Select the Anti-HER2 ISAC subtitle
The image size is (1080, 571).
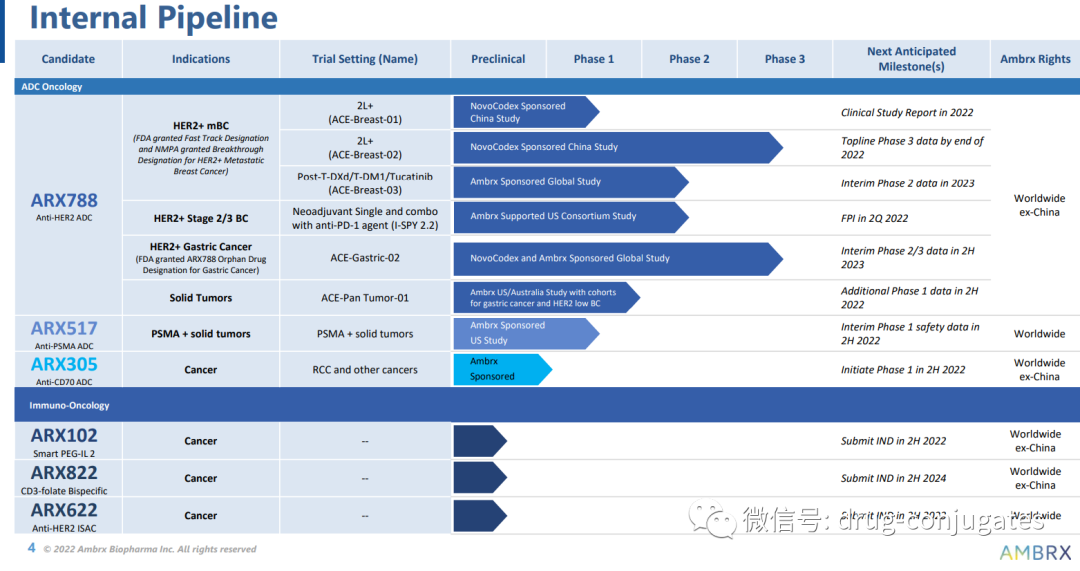(64, 528)
